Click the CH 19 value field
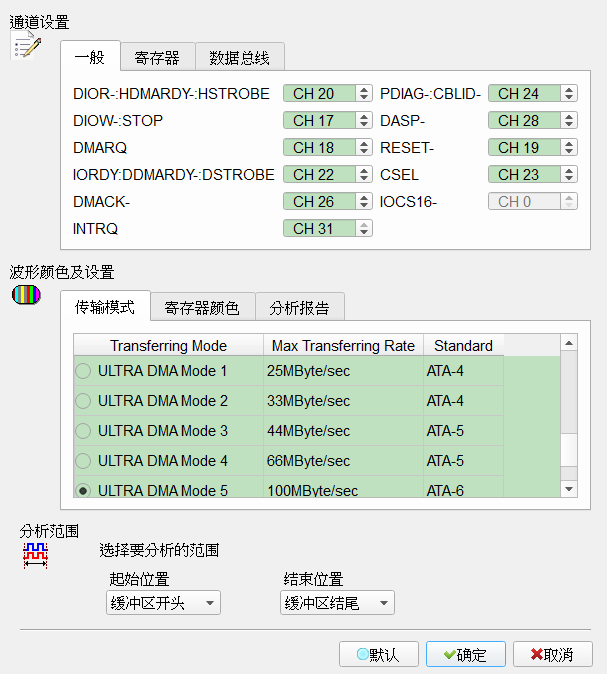The image size is (607, 674). click(x=524, y=147)
